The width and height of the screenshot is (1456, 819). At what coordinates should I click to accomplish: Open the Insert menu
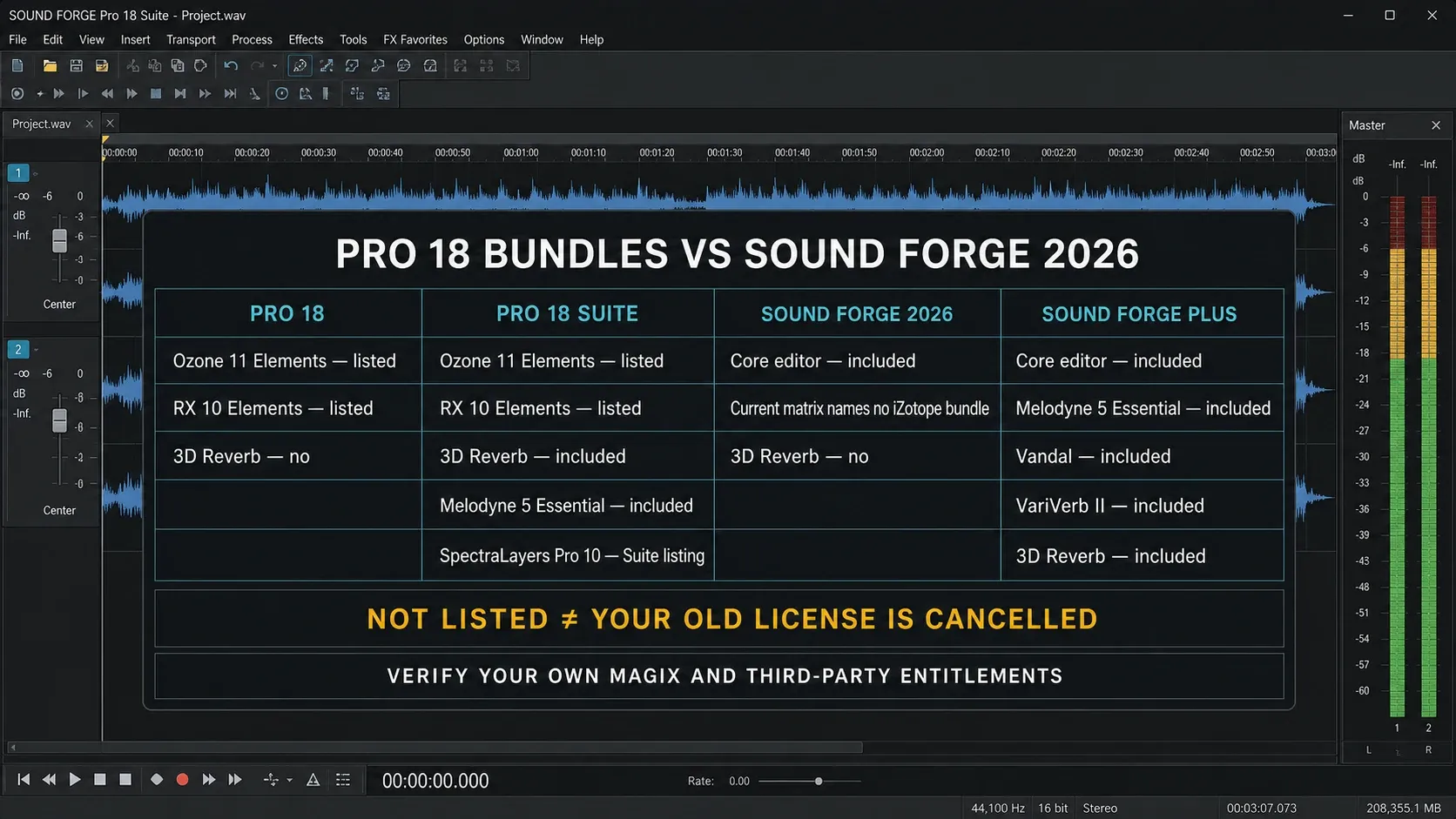click(135, 39)
